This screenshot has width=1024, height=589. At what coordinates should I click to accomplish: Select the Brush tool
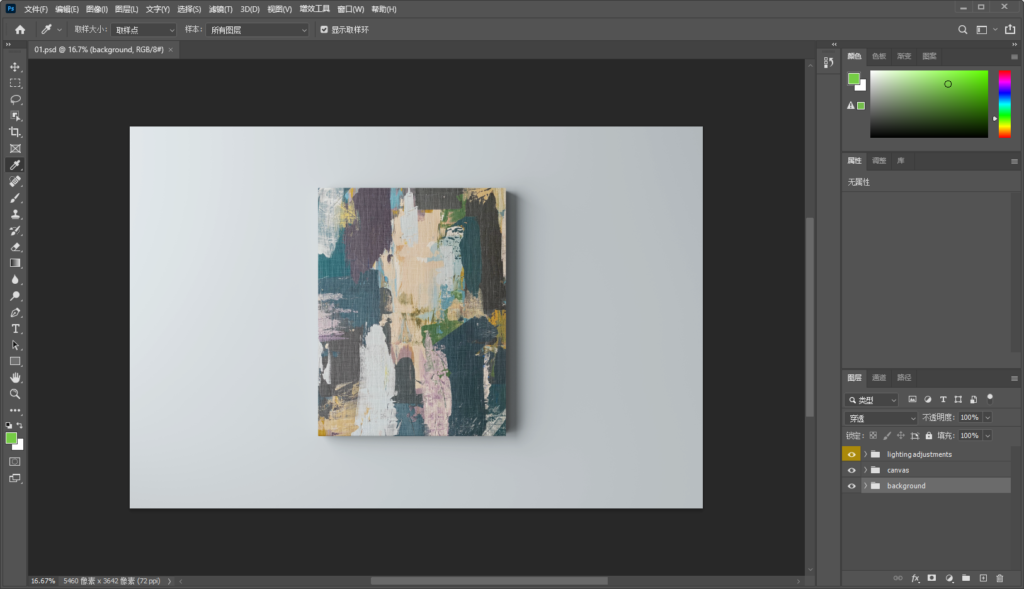[15, 198]
